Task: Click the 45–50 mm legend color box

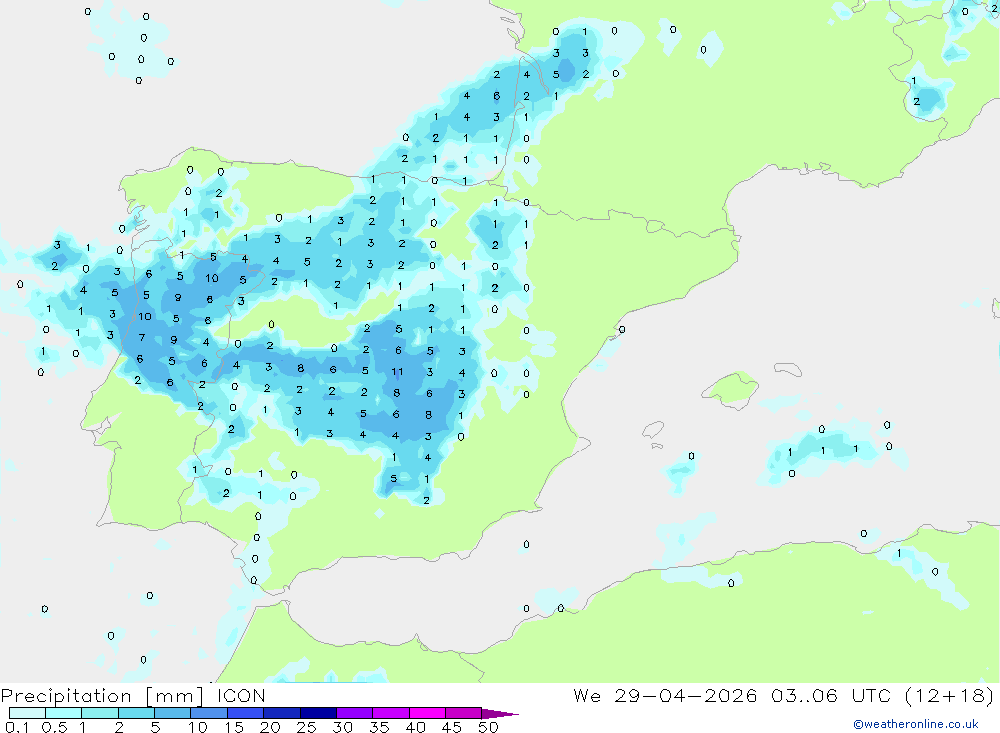Action: coord(464,713)
